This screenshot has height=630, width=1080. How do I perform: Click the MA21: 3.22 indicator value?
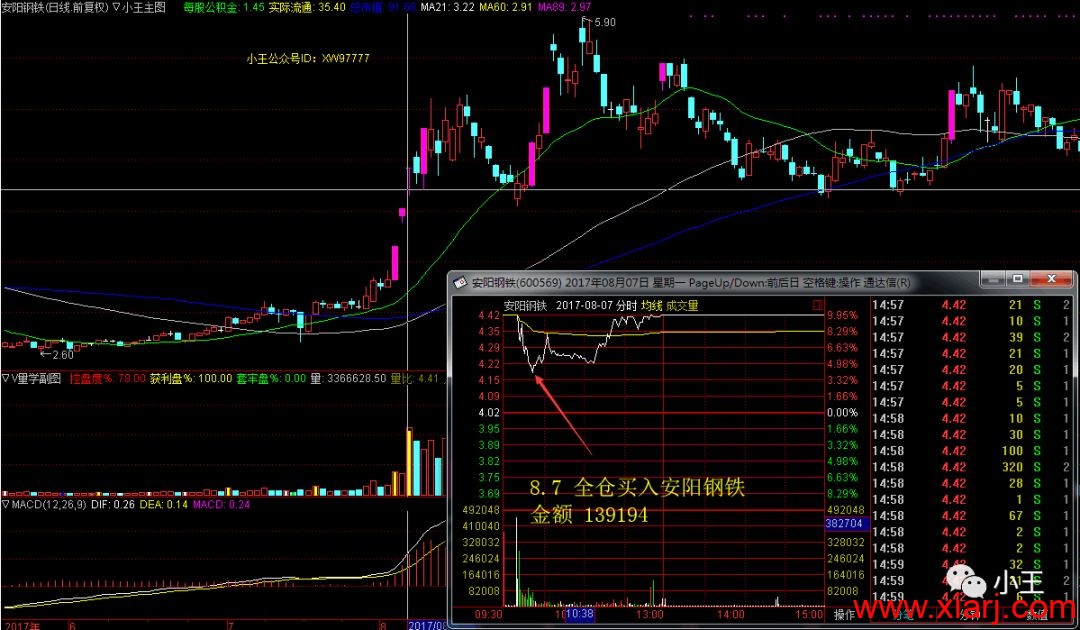point(447,8)
